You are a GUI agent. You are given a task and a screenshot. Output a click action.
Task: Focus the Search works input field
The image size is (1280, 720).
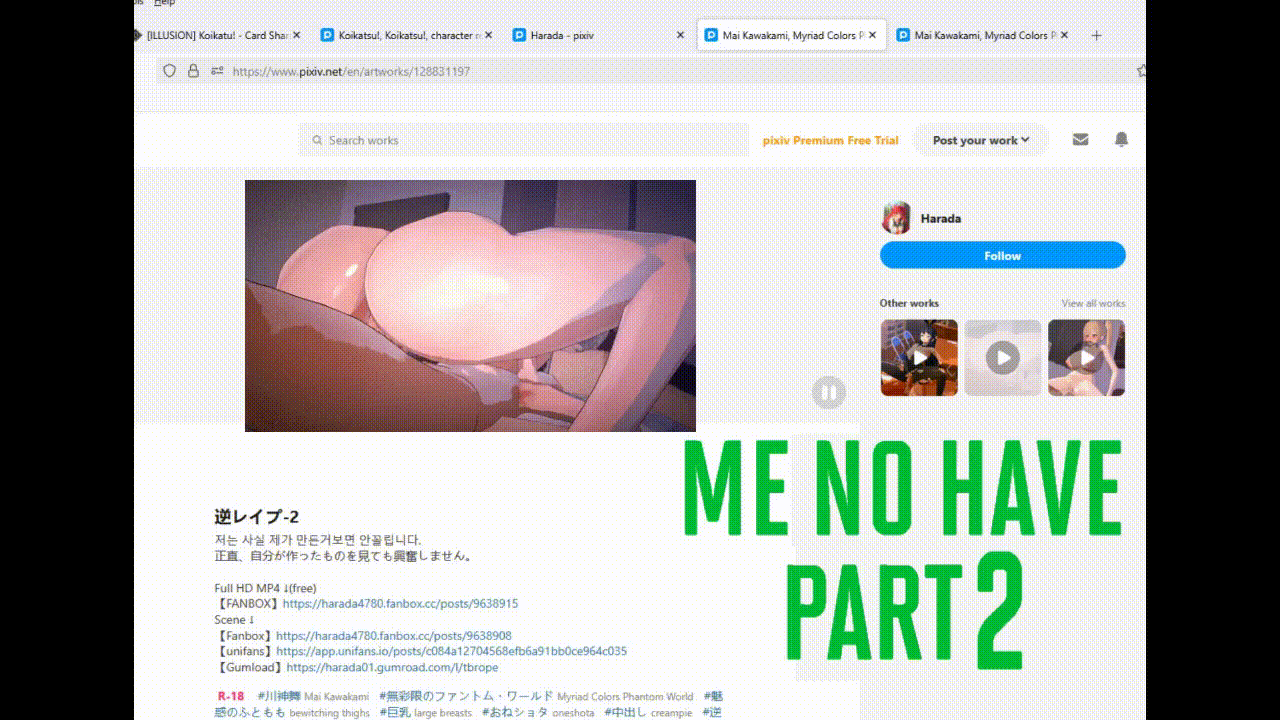pyautogui.click(x=530, y=141)
